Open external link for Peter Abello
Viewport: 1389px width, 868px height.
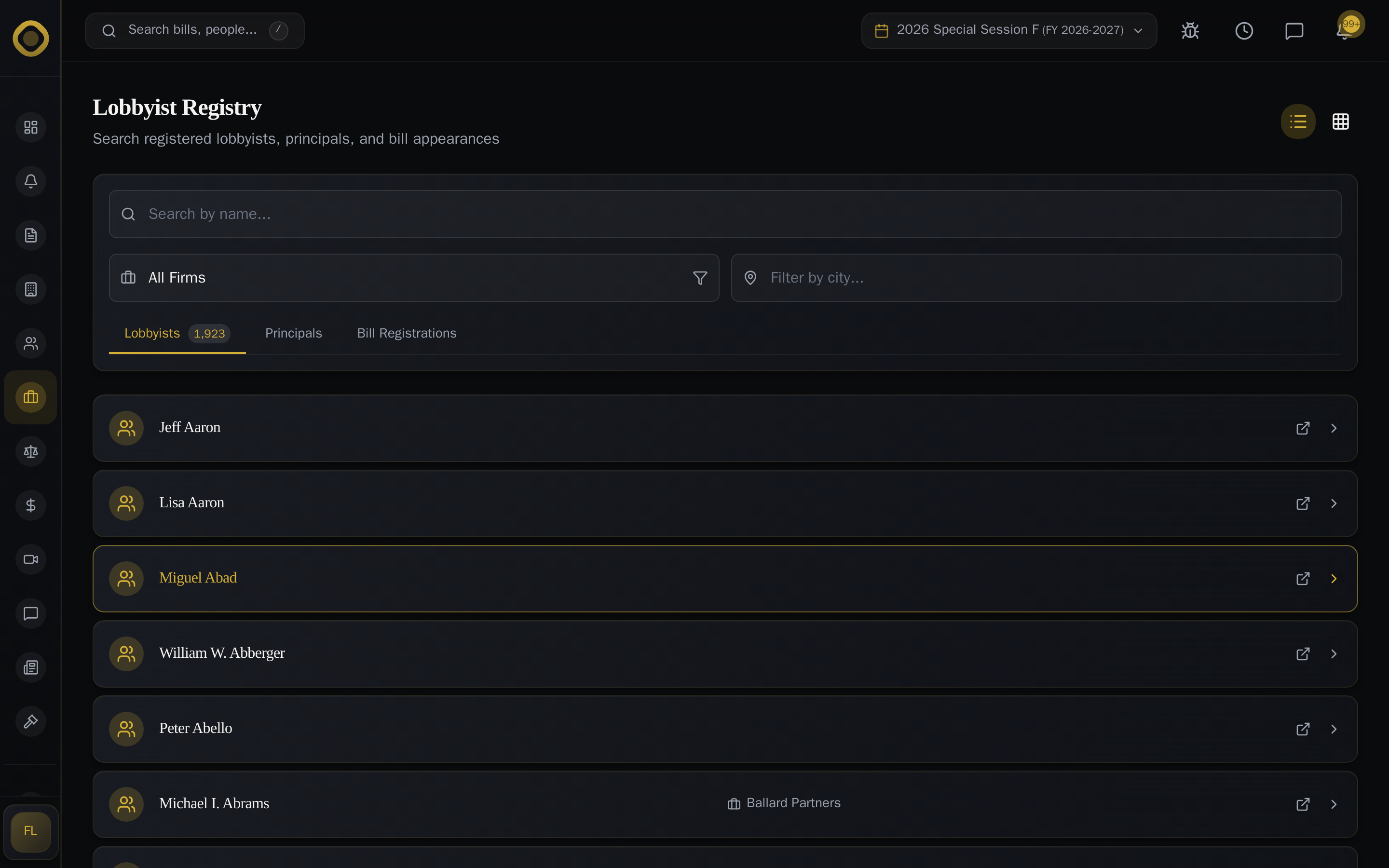click(x=1303, y=729)
